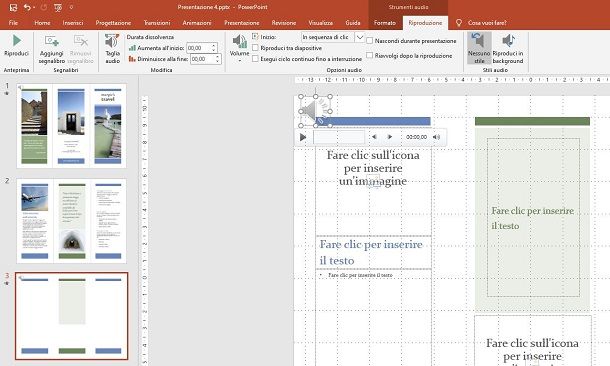Image resolution: width=610 pixels, height=366 pixels.
Task: Click green 'Fare clic per inserire il testo' placeholder
Action: tap(533, 218)
